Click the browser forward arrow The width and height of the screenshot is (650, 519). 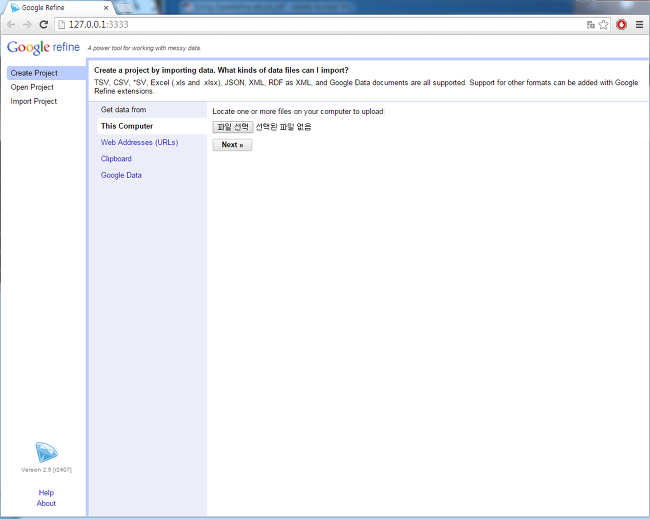pyautogui.click(x=27, y=25)
